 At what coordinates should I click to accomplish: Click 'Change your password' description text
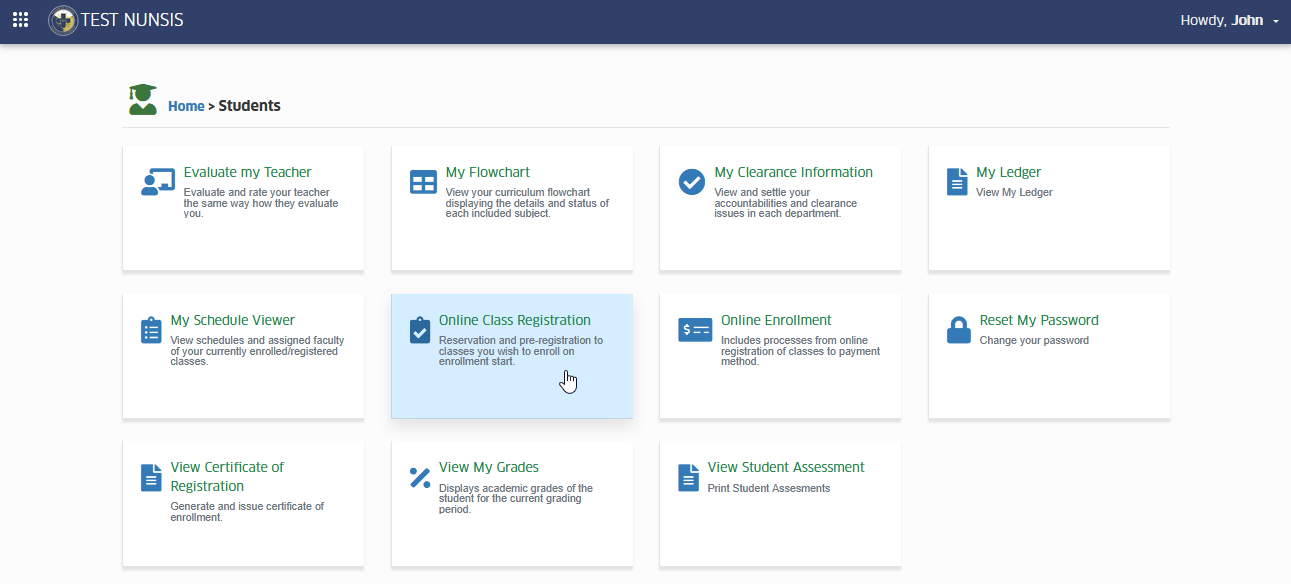[1034, 340]
